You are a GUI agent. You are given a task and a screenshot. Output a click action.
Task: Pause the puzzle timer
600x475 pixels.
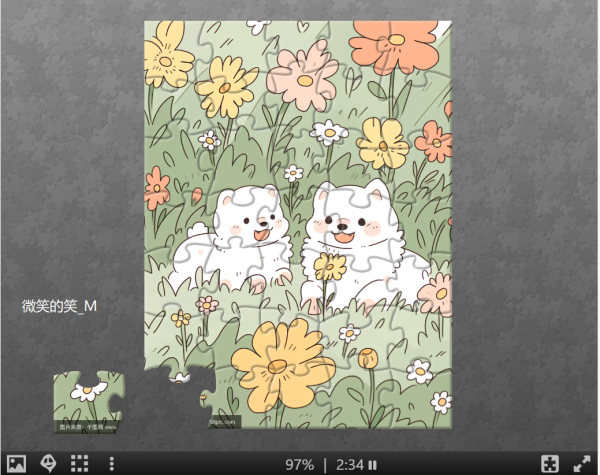tap(373, 465)
